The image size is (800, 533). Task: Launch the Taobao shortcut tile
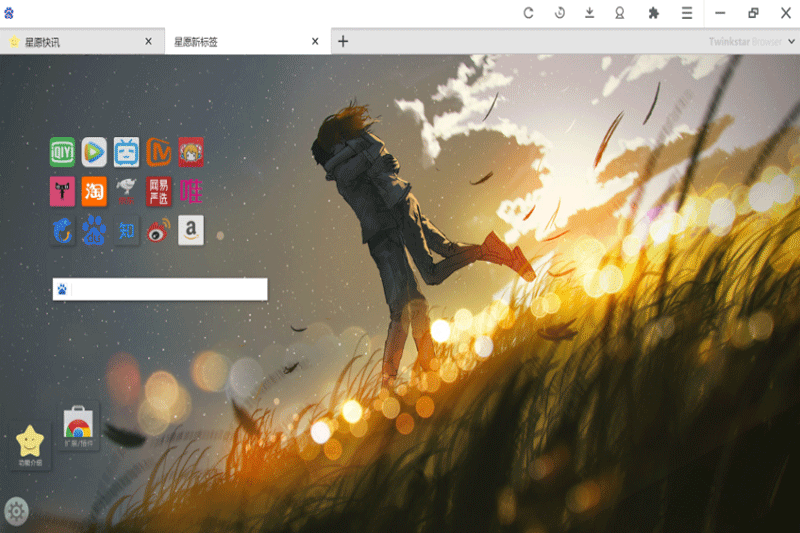[x=94, y=190]
